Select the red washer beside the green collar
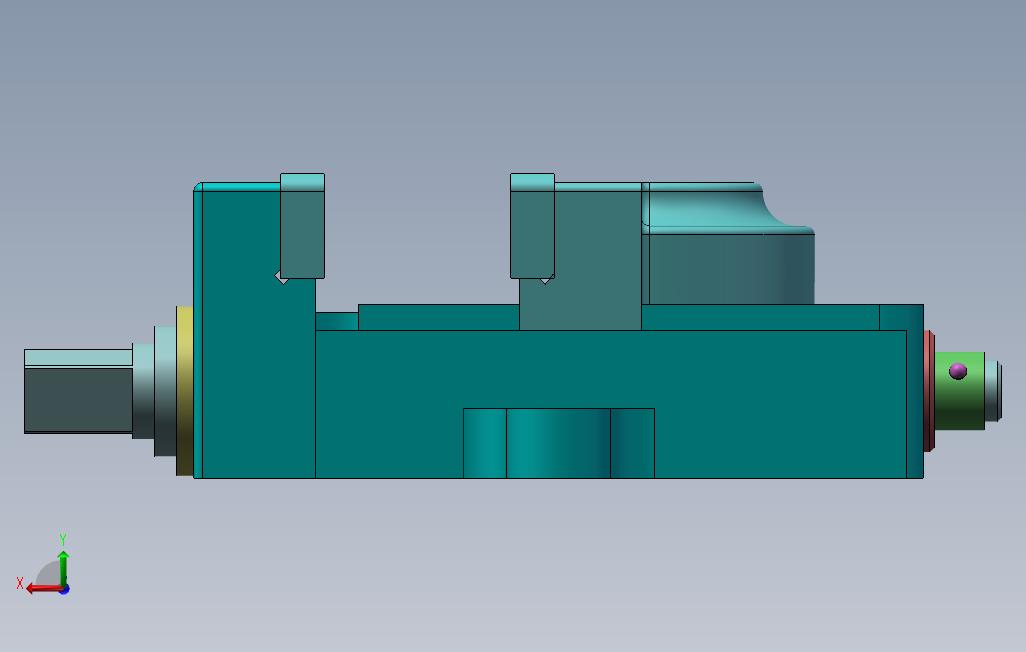 pos(929,391)
